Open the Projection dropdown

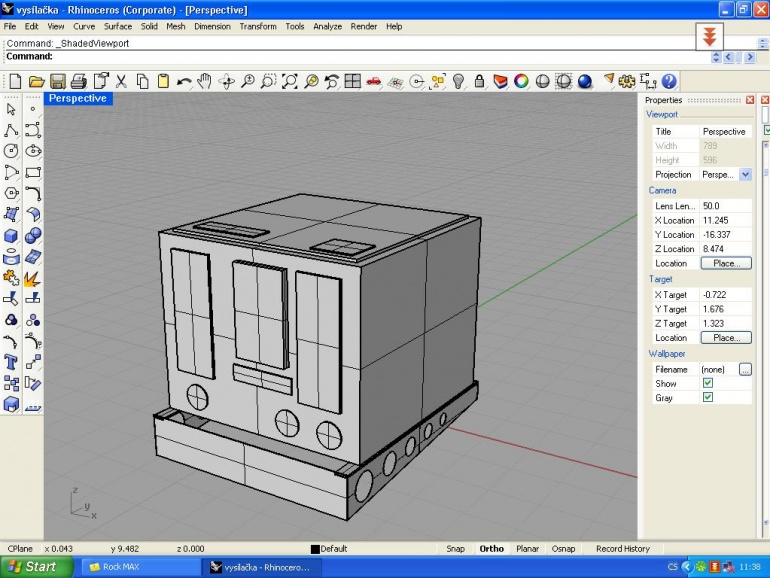pos(745,174)
